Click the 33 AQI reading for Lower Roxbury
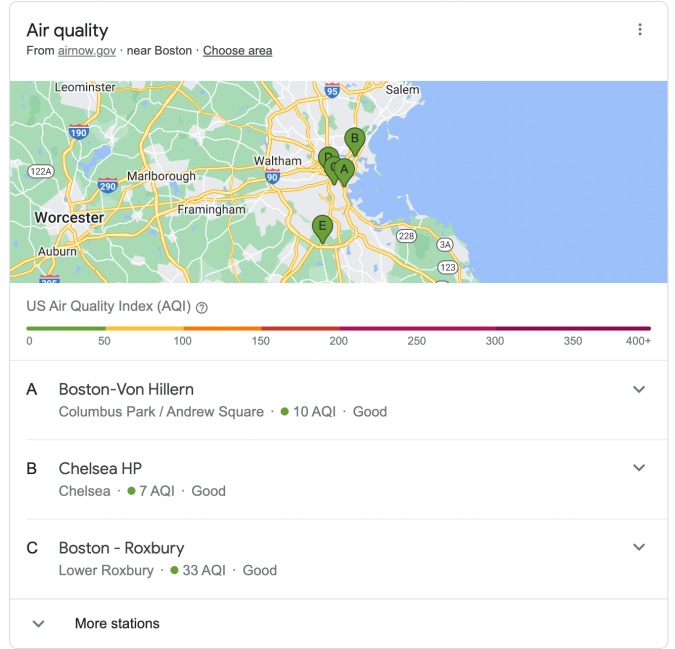Screen dimensions: 675x649 pos(204,570)
